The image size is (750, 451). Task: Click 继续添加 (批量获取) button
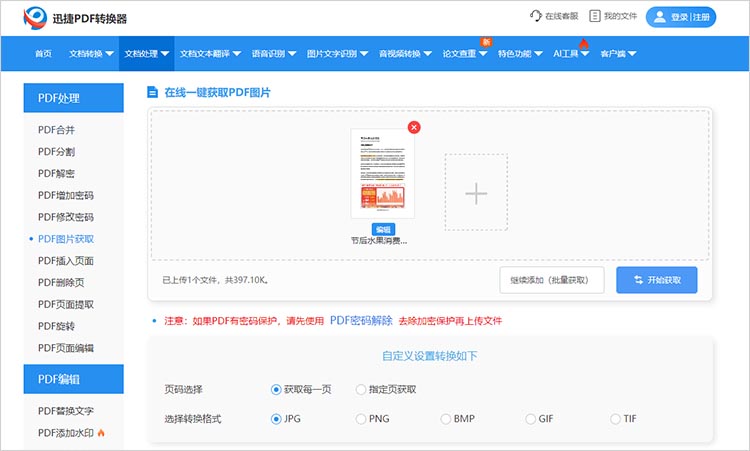[552, 280]
